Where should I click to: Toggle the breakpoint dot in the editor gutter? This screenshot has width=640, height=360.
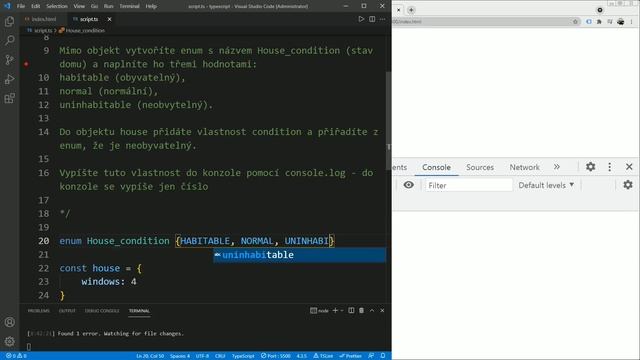point(26,64)
